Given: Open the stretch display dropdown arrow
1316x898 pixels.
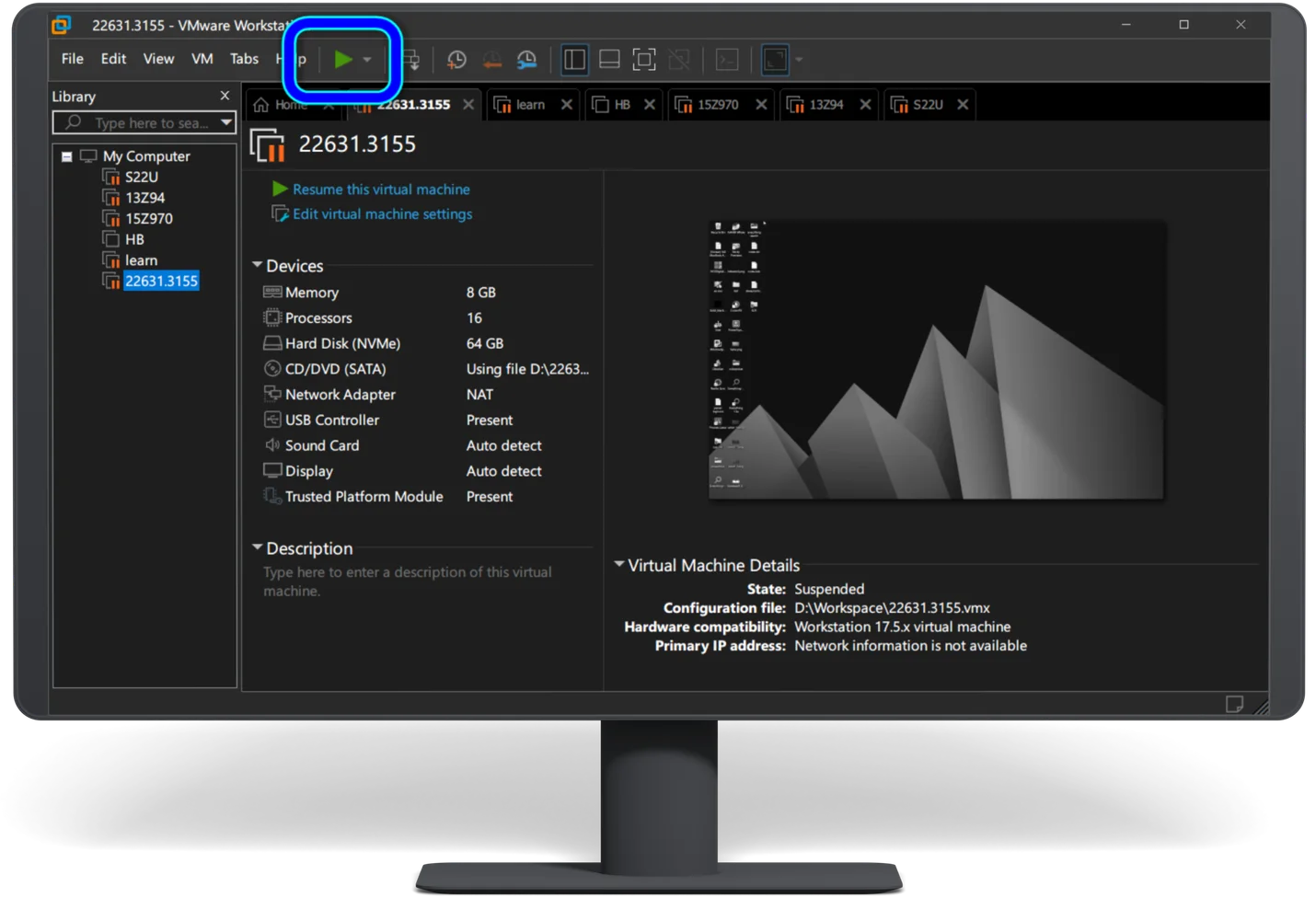Looking at the screenshot, I should tap(799, 60).
